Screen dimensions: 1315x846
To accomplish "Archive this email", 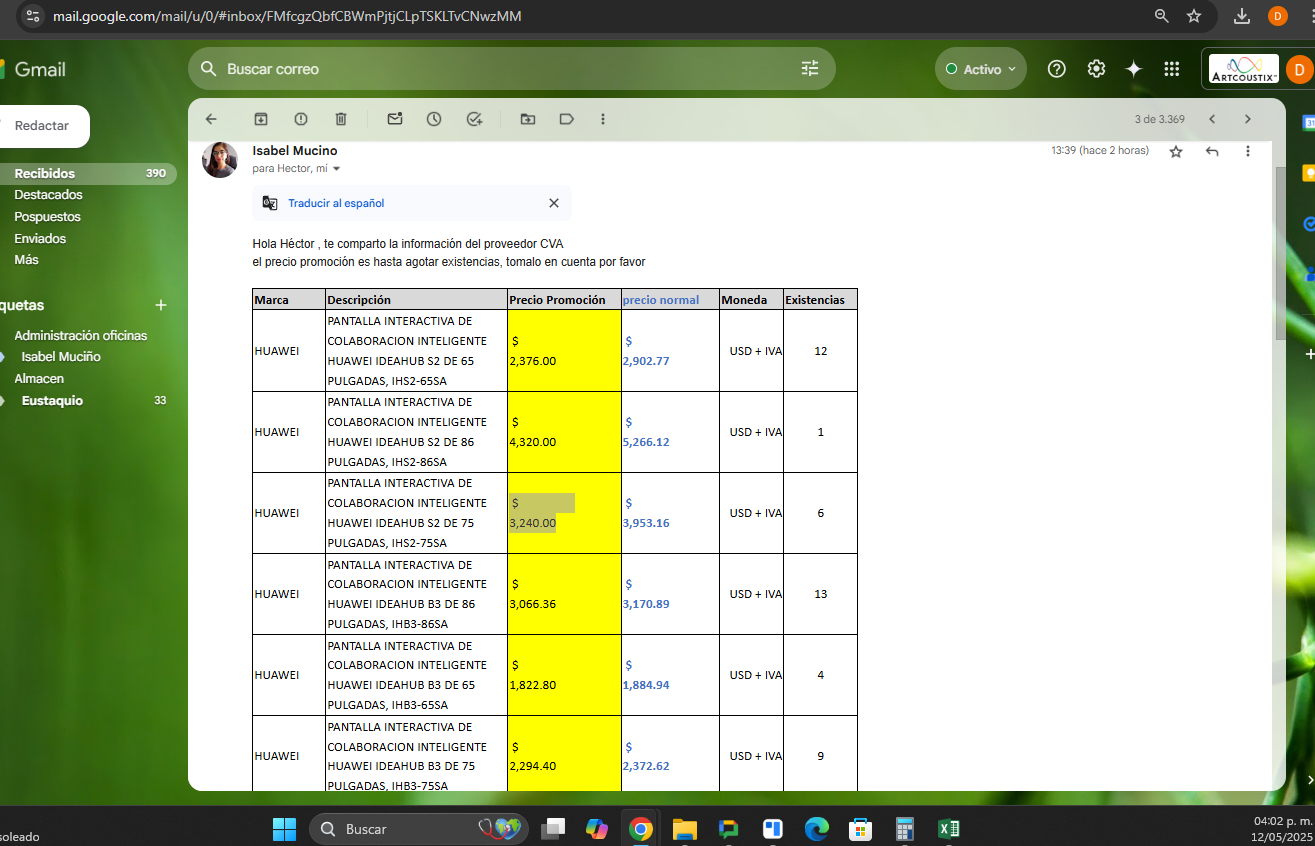I will [x=261, y=119].
